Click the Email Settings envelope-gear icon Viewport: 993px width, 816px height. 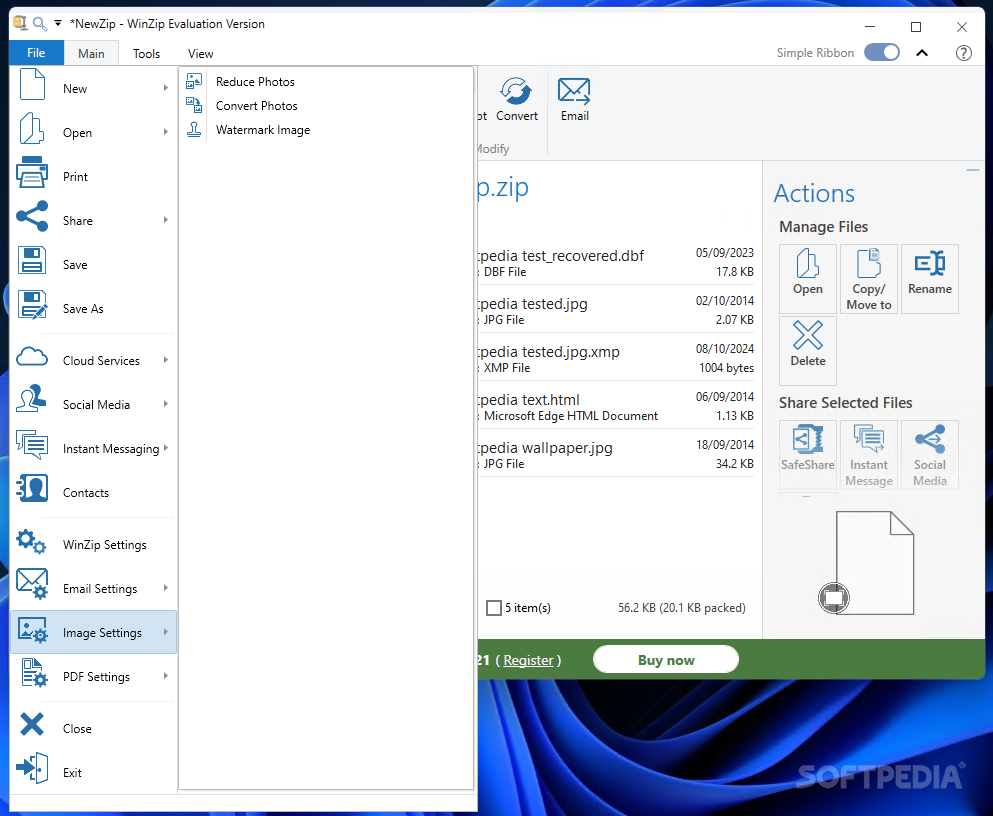click(x=32, y=584)
